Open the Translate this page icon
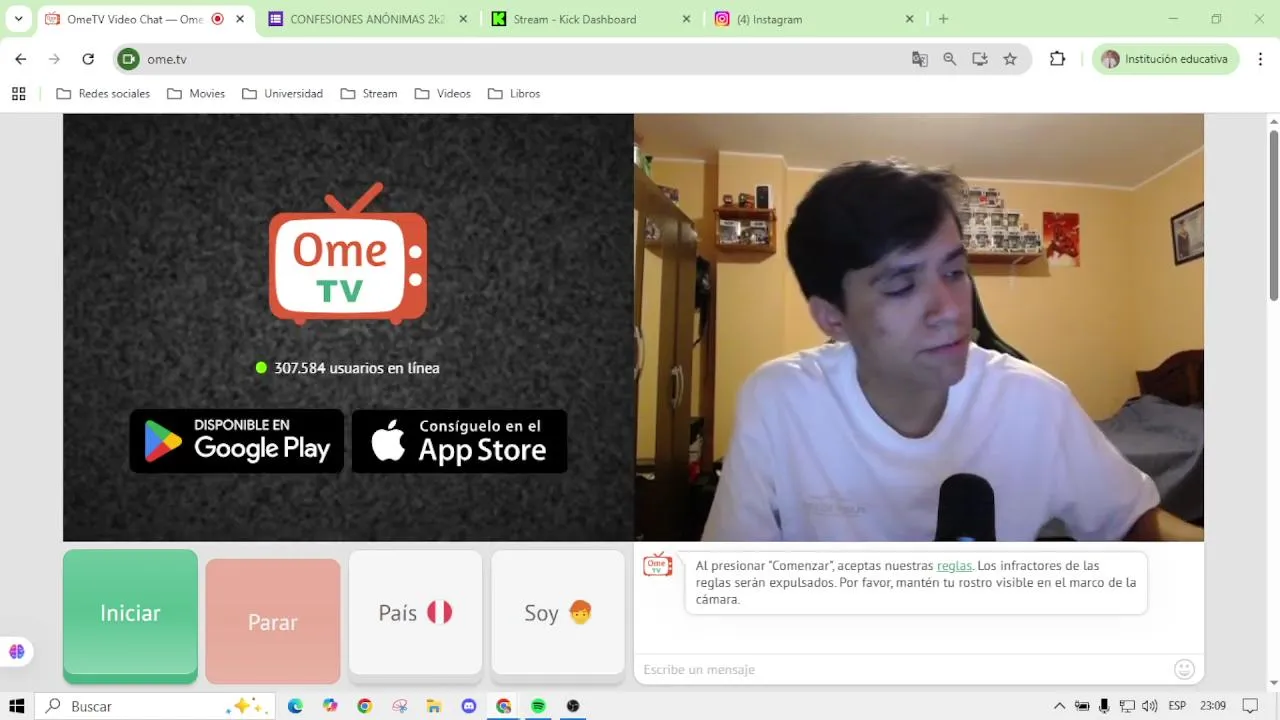Viewport: 1280px width, 720px height. click(920, 59)
